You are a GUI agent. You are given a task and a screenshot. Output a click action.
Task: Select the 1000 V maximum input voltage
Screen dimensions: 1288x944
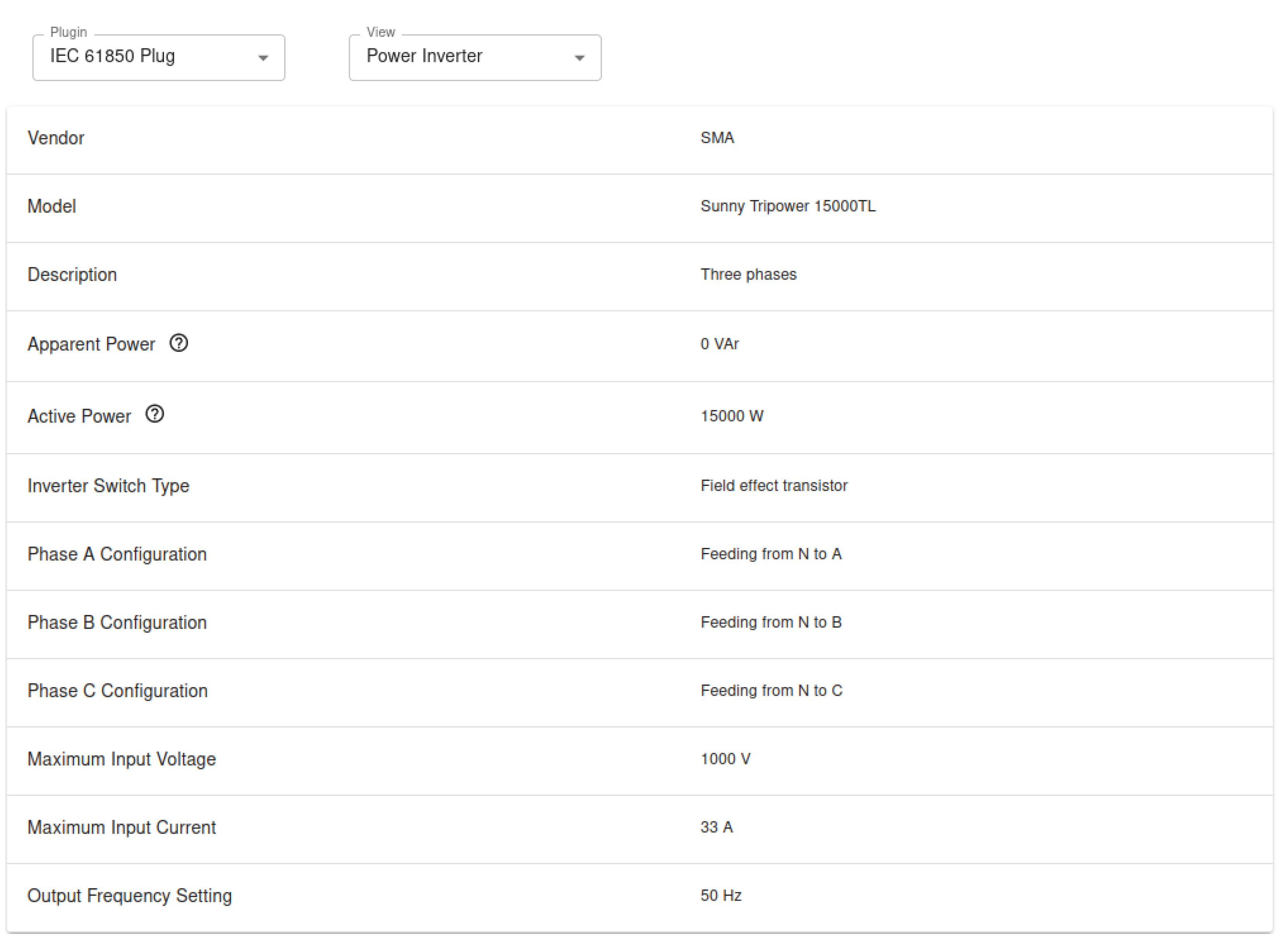pyautogui.click(x=725, y=760)
